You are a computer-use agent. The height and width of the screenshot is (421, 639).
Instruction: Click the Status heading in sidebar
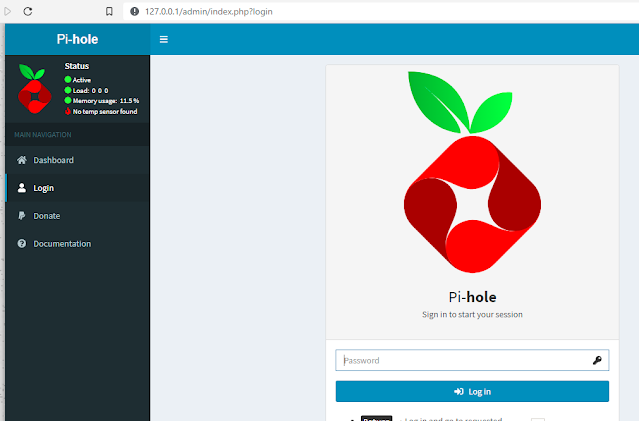click(77, 66)
